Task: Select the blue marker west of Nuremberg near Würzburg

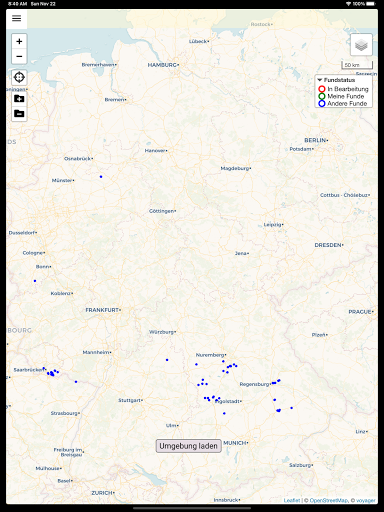Action: (167, 360)
